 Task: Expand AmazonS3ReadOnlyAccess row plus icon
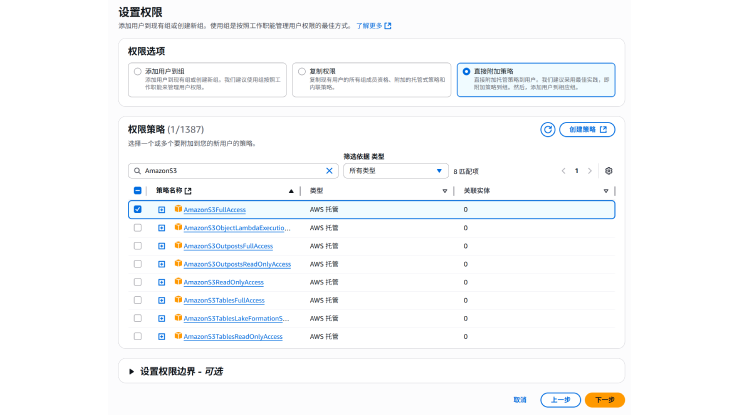coord(162,282)
